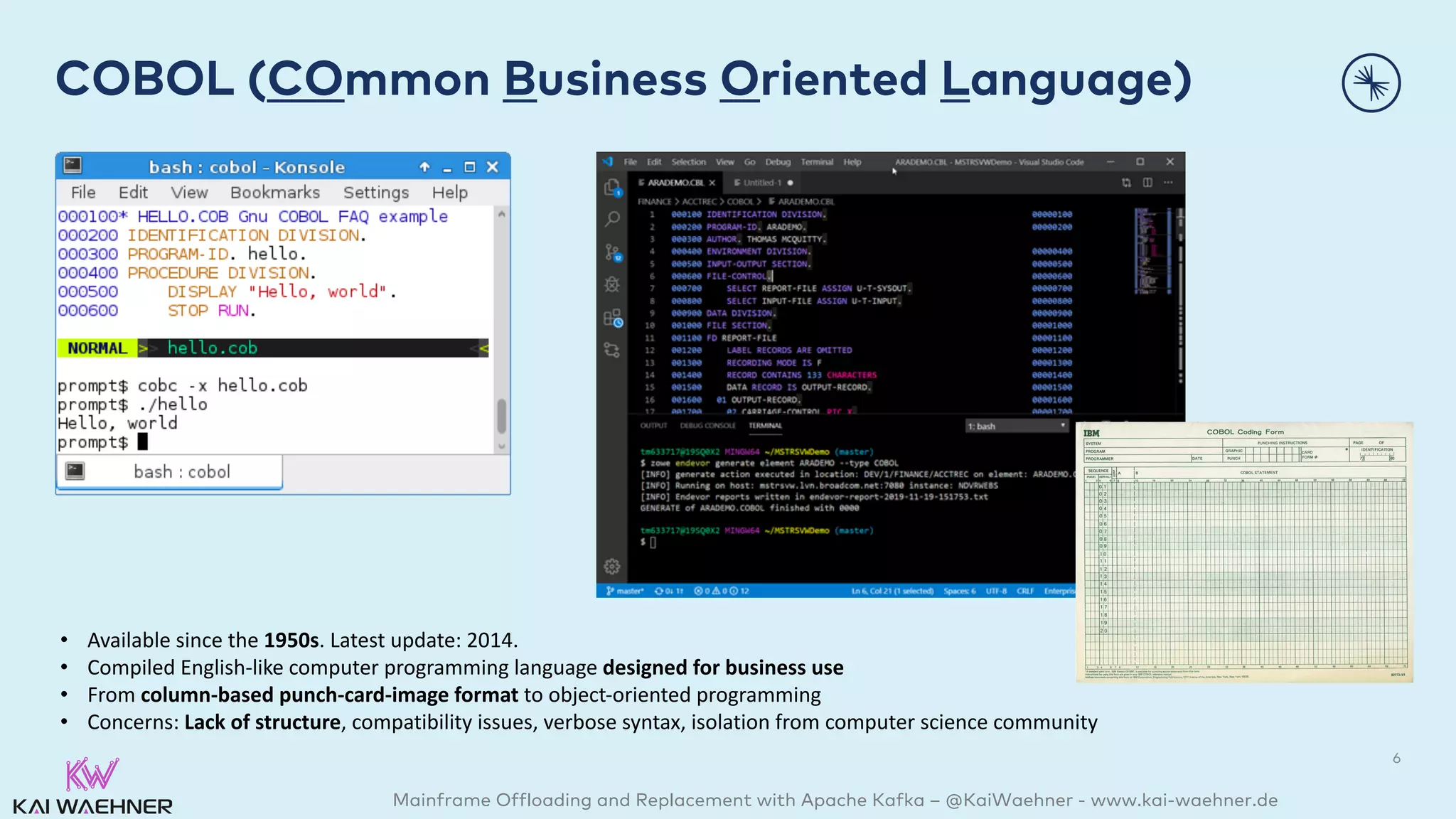Open Bookmarks menu in Konsole
The width and height of the screenshot is (1456, 819).
(x=275, y=193)
